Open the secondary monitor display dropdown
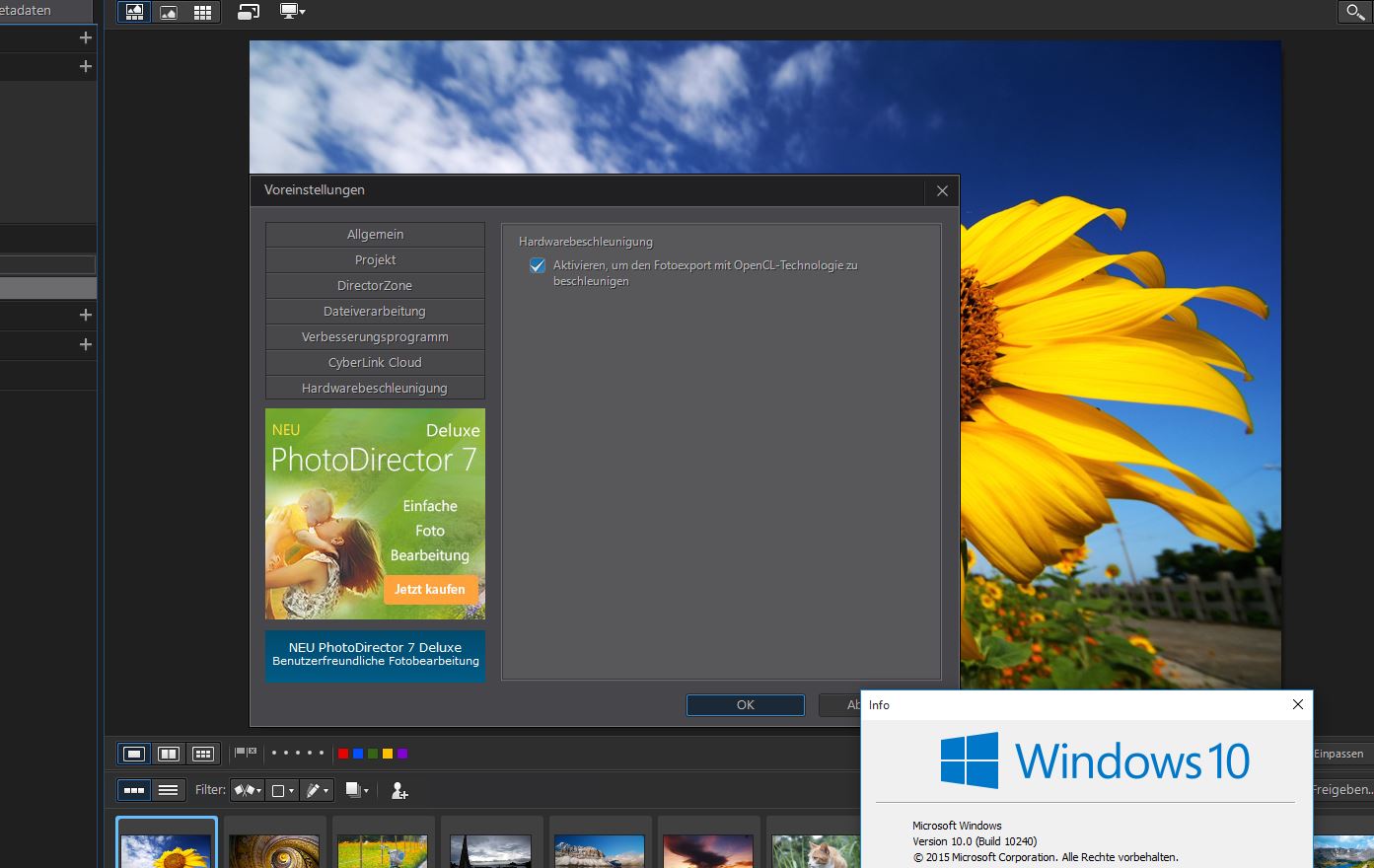 click(293, 12)
